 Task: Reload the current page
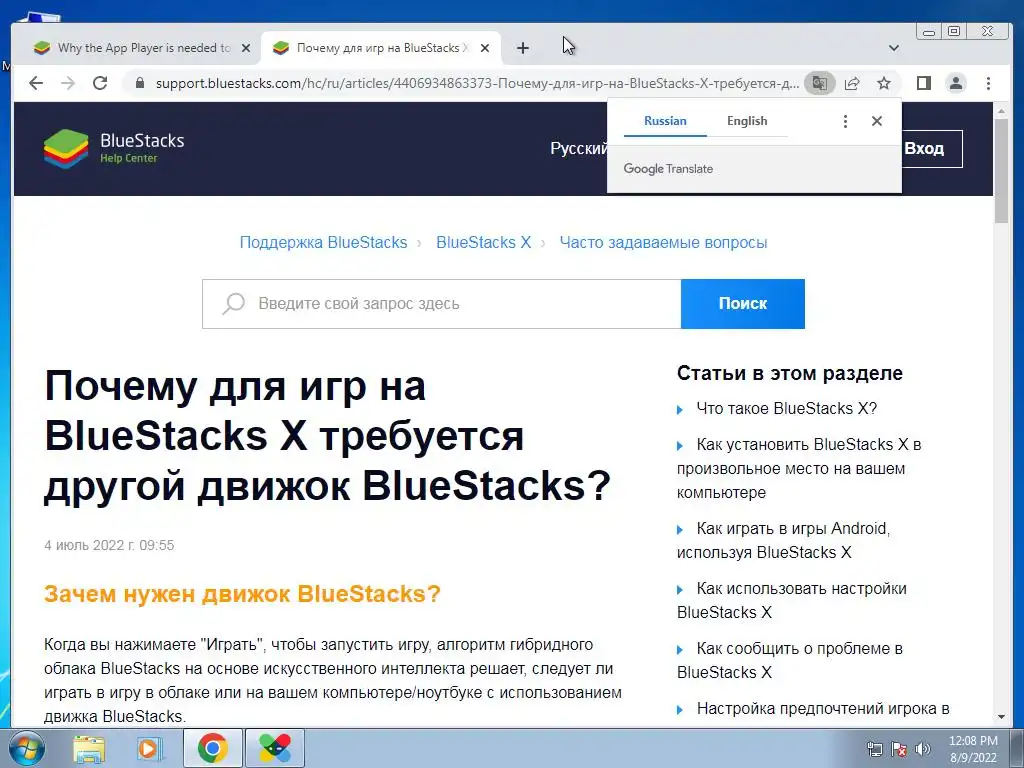[100, 83]
